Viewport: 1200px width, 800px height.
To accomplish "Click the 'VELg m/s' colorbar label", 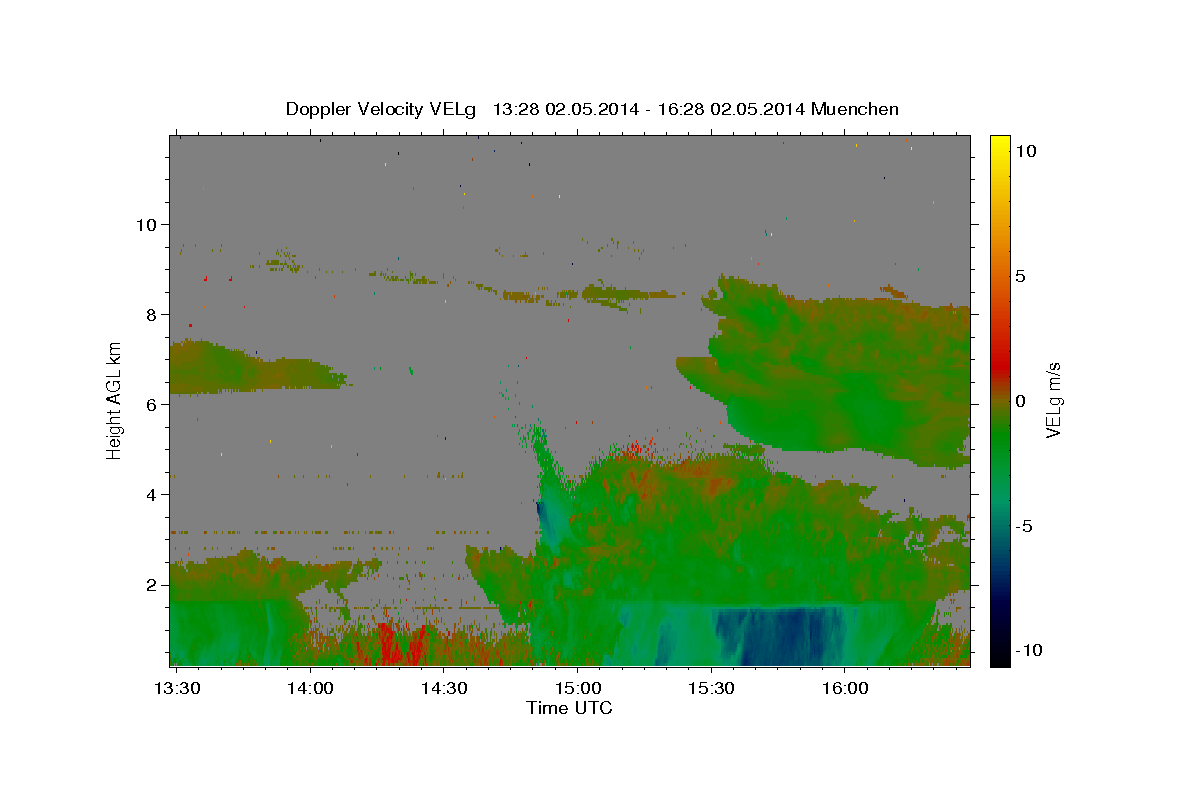I will click(x=1053, y=400).
